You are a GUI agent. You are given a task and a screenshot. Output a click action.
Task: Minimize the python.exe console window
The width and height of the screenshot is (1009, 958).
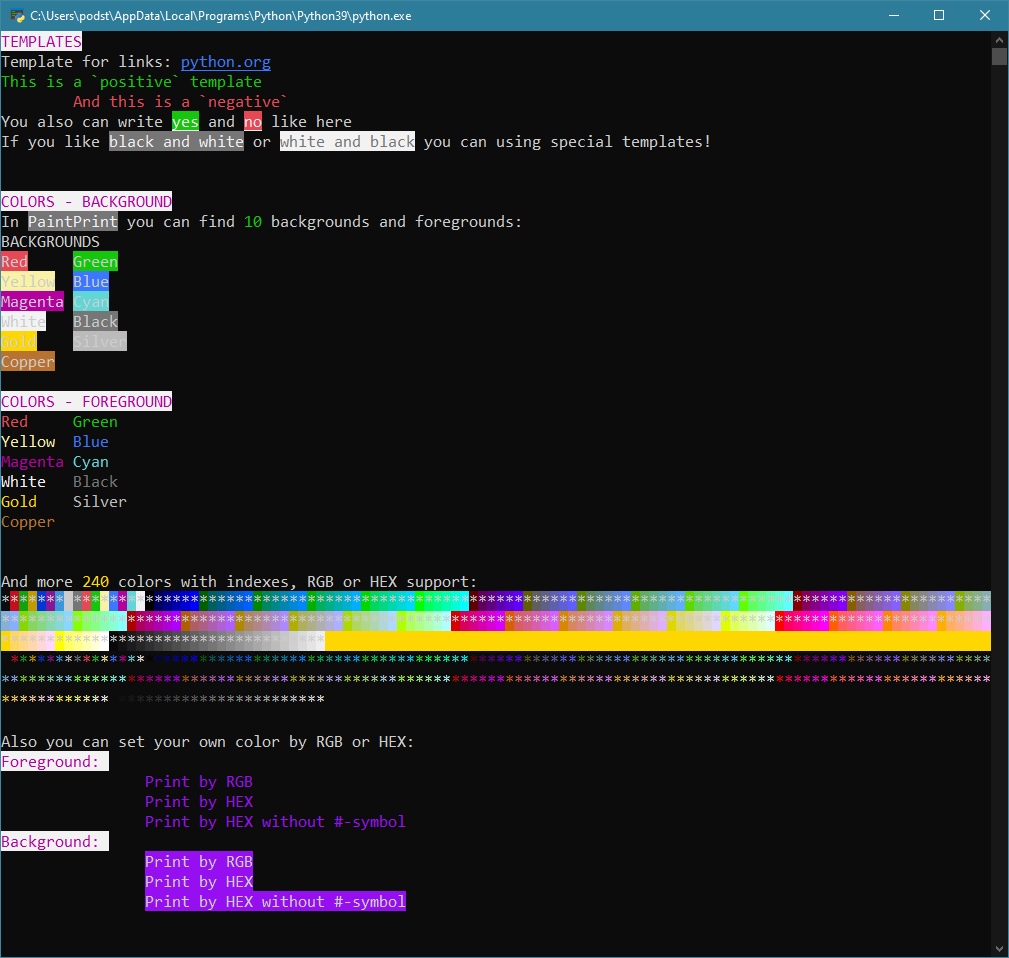tap(893, 16)
